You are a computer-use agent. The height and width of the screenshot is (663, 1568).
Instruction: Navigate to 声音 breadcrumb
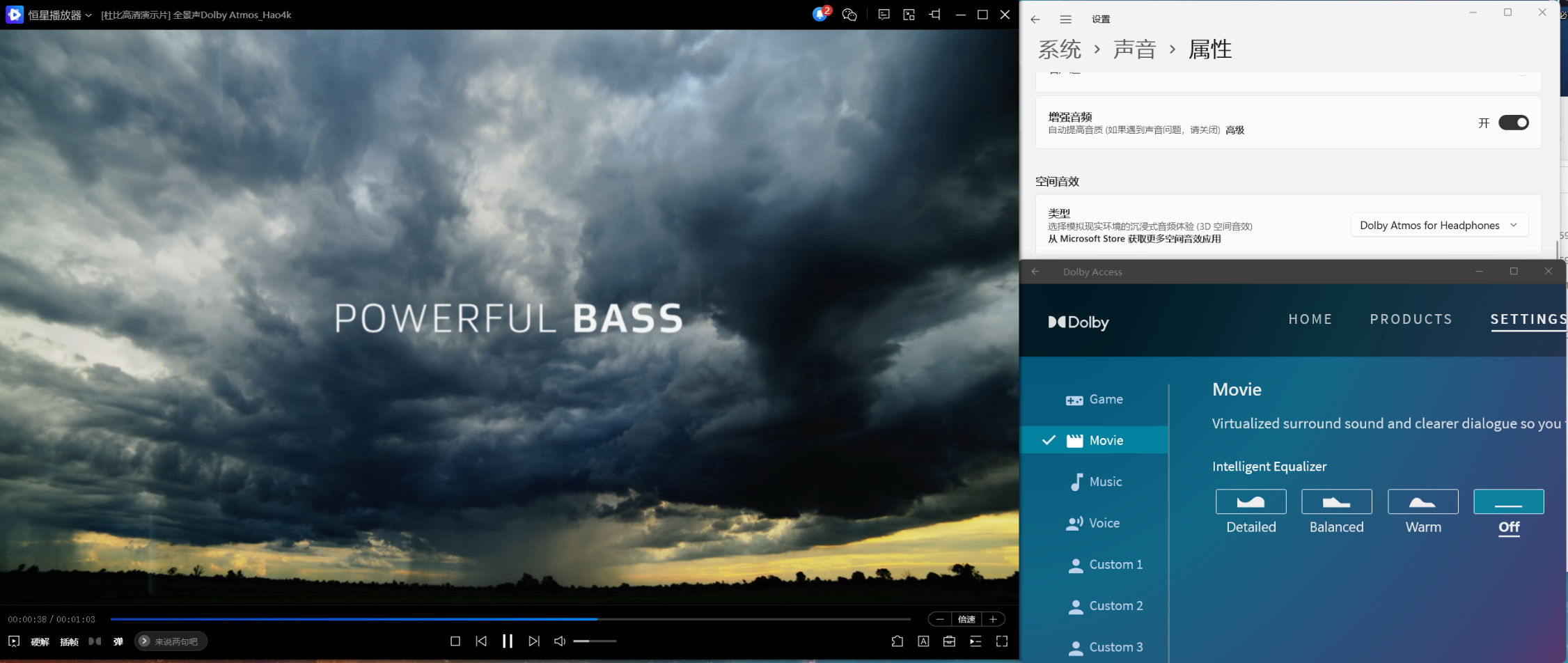[x=1135, y=49]
